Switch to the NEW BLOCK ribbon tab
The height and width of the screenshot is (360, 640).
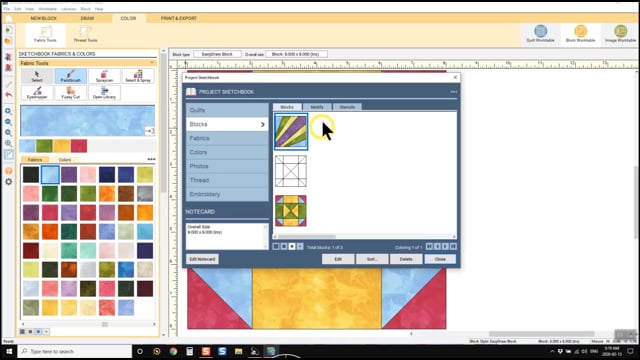point(44,18)
